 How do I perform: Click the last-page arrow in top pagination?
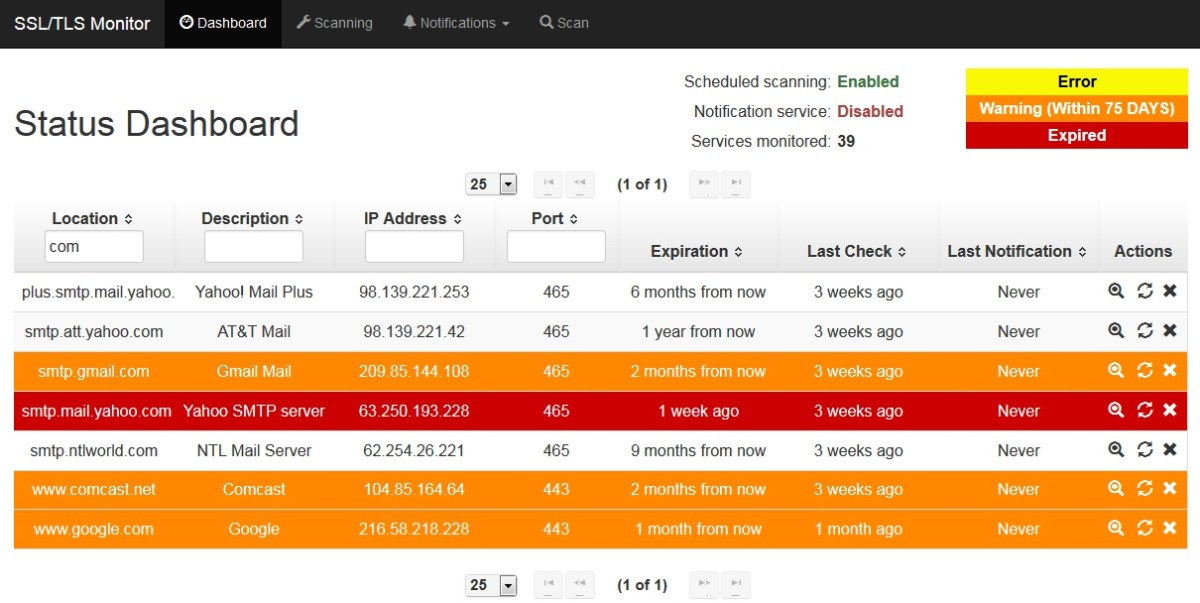pyautogui.click(x=737, y=184)
